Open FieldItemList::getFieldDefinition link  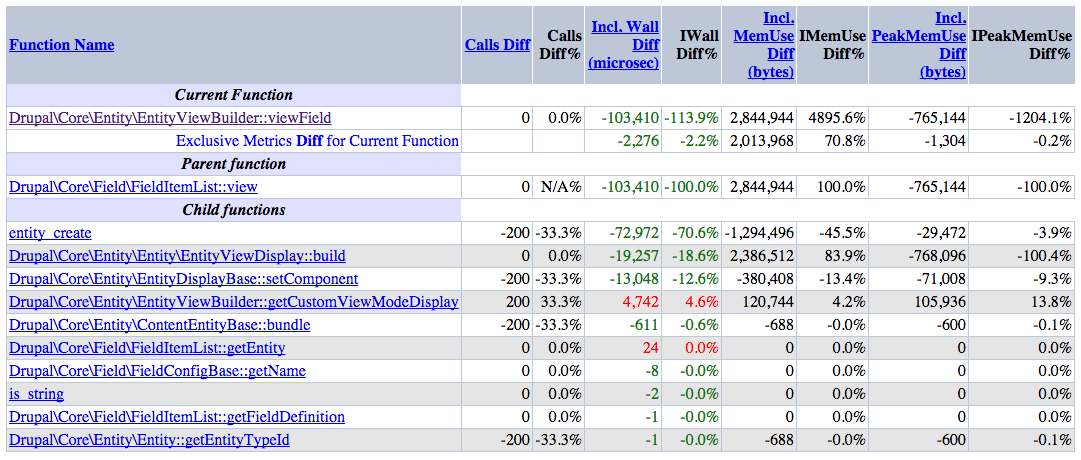pos(177,417)
